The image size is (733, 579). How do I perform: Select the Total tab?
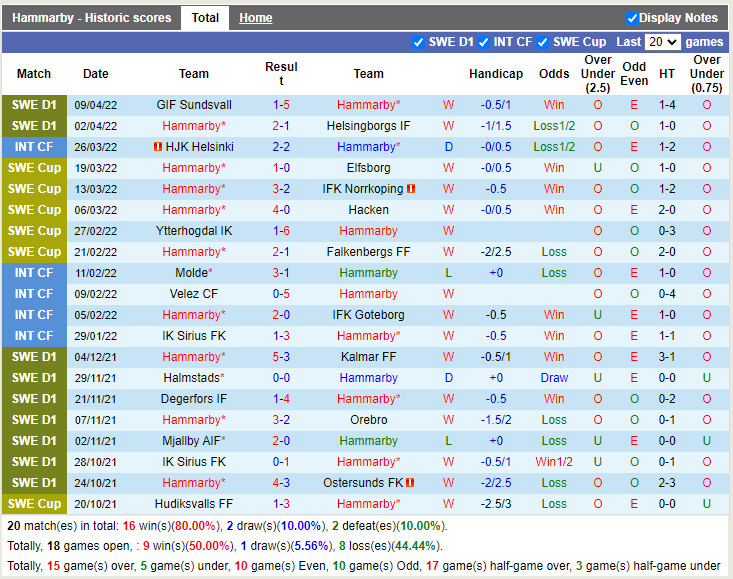click(205, 18)
